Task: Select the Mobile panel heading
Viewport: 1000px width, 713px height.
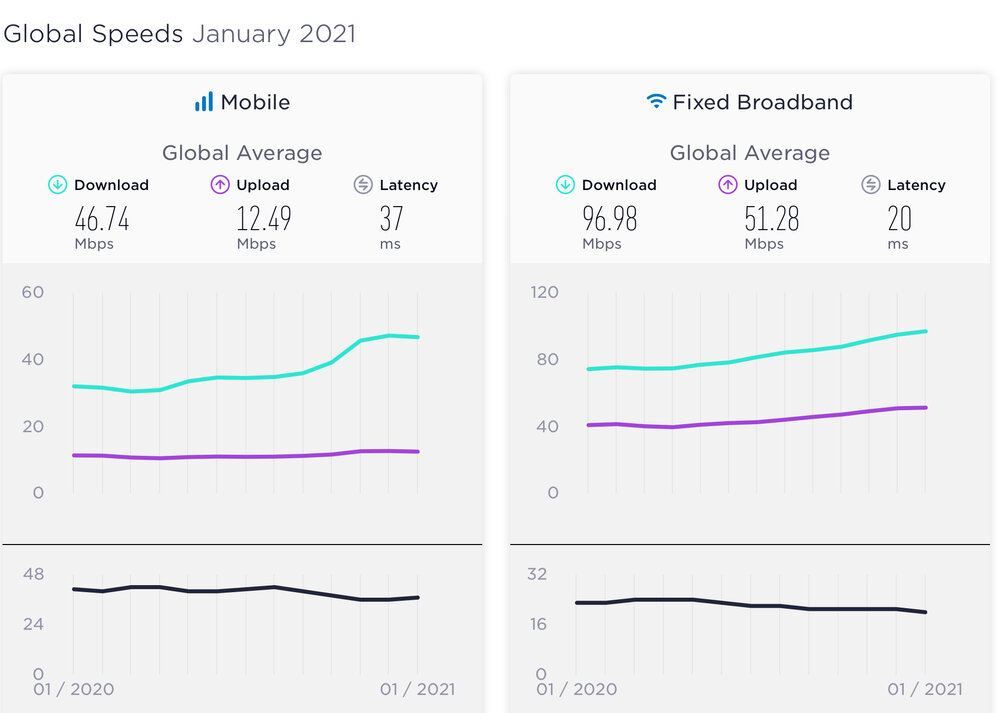Action: 255,102
